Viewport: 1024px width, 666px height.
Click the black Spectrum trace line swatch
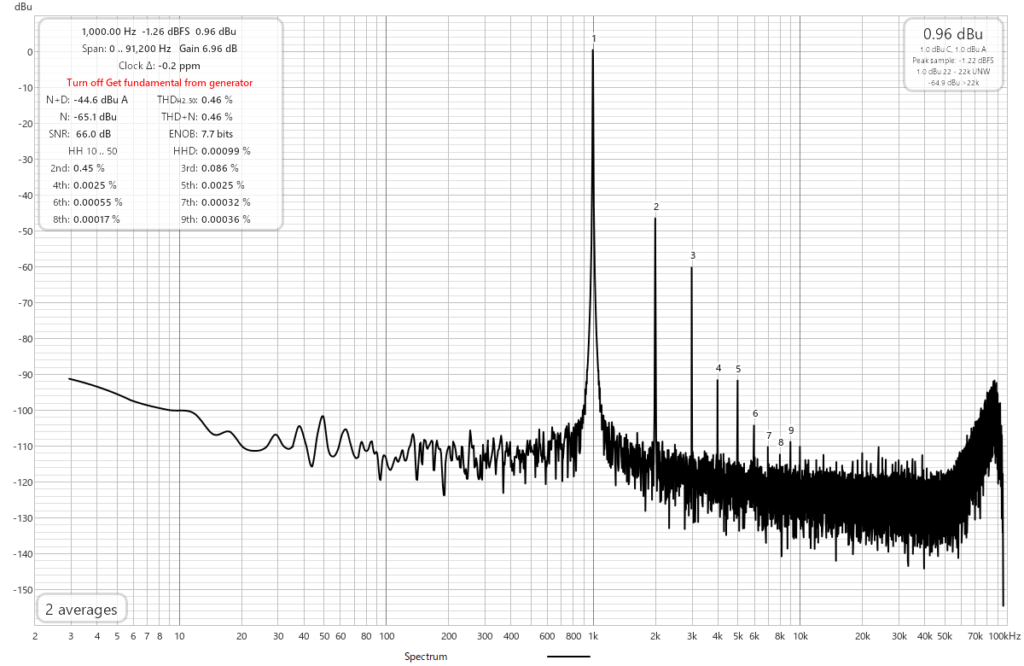[569, 656]
